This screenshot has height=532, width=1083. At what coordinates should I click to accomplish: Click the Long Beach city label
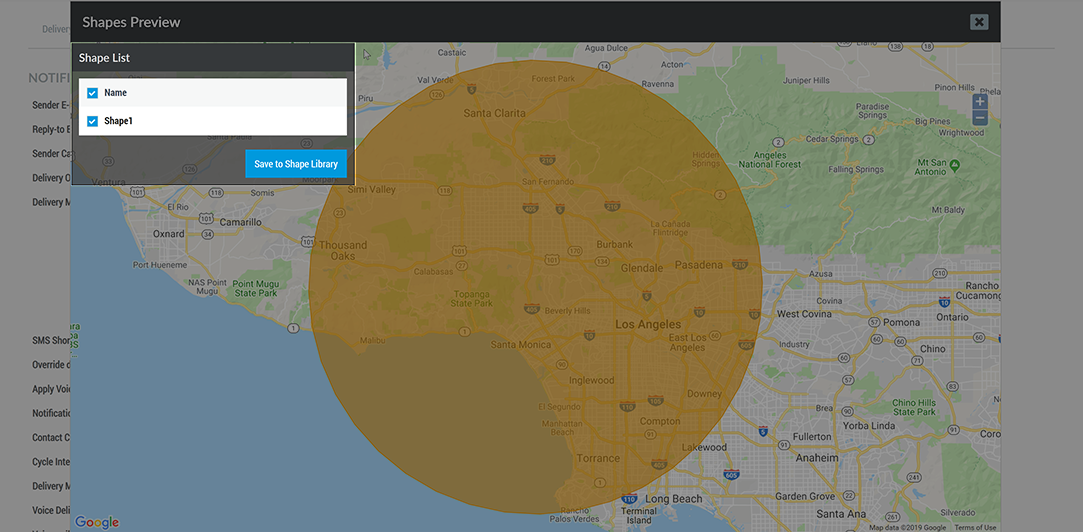(x=673, y=498)
